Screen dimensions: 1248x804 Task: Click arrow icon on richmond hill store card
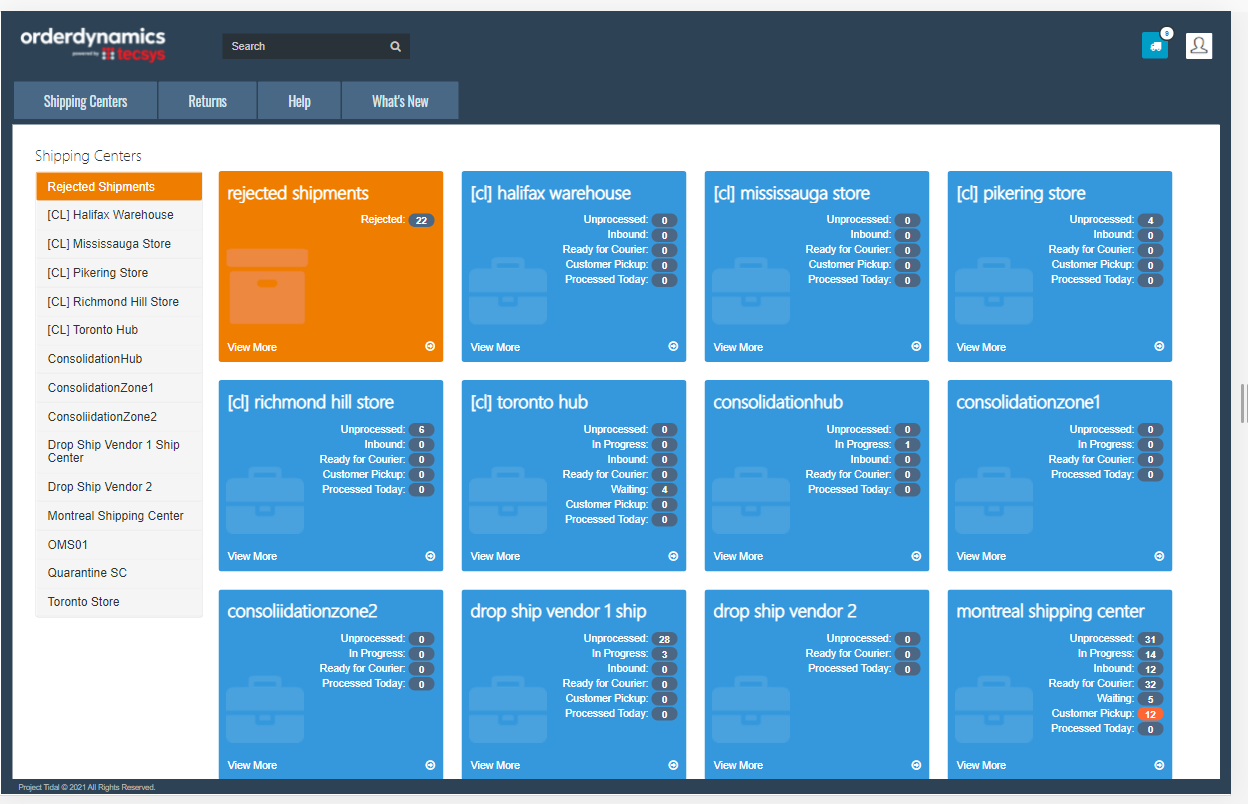click(x=430, y=555)
